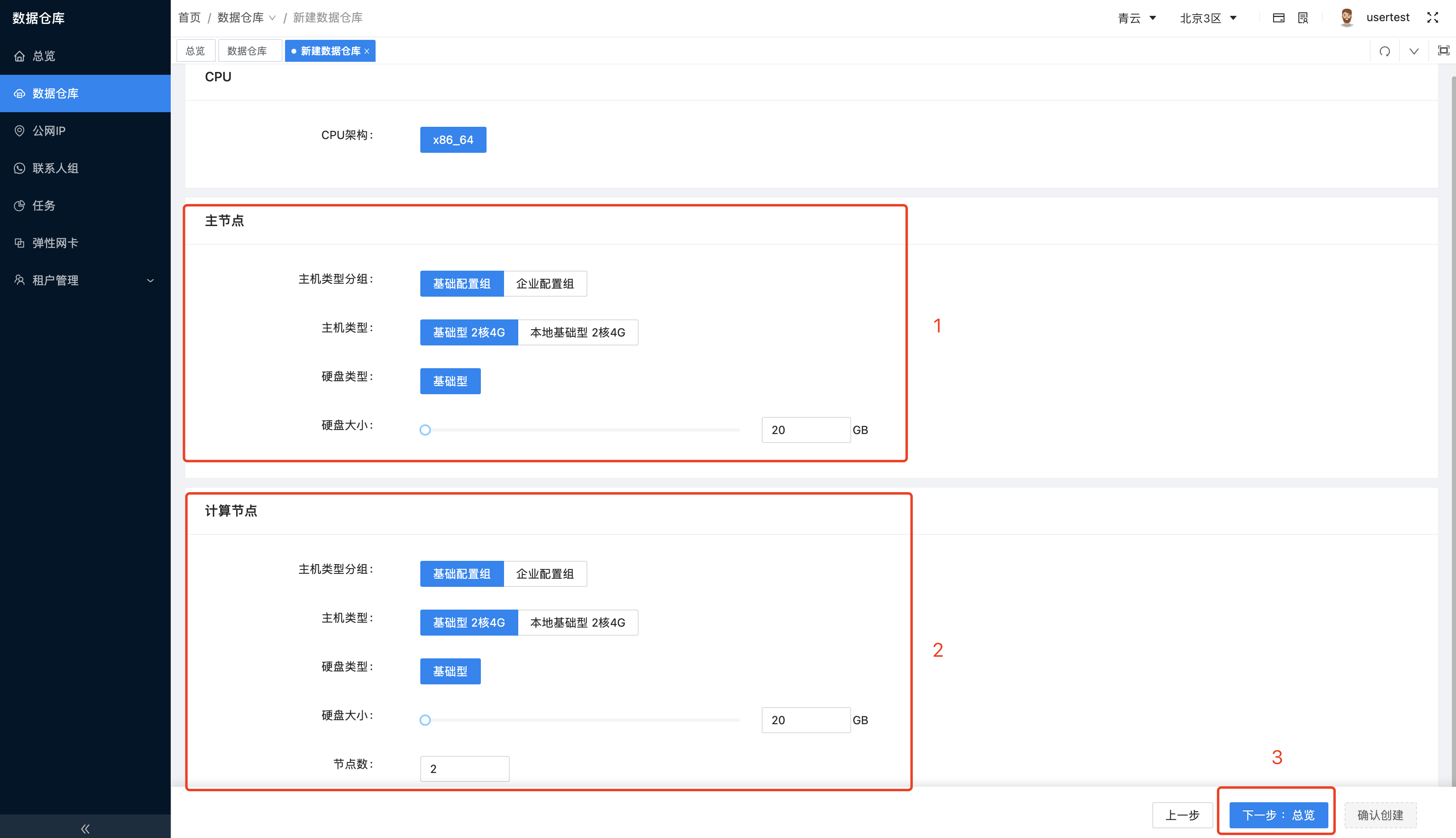
Task: Switch to the 数据仓库 tab
Action: click(x=250, y=51)
